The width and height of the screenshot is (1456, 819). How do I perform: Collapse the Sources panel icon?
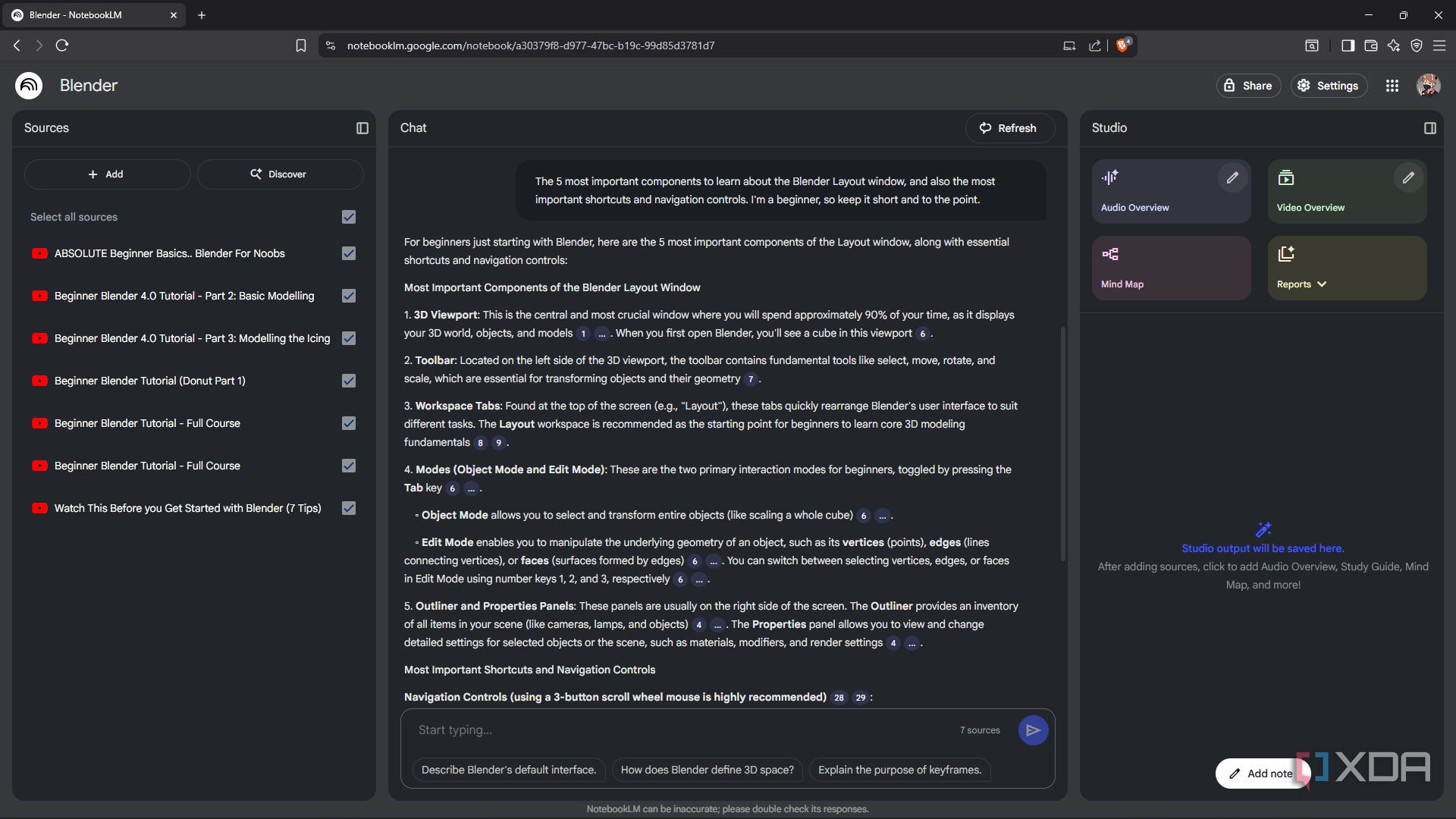click(x=362, y=128)
